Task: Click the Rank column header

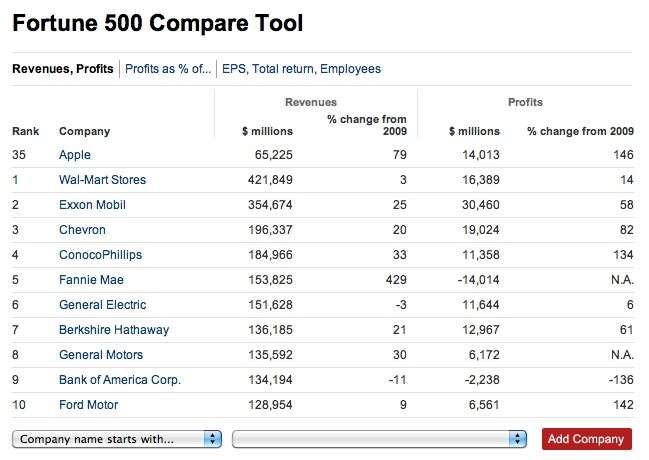Action: 26,131
